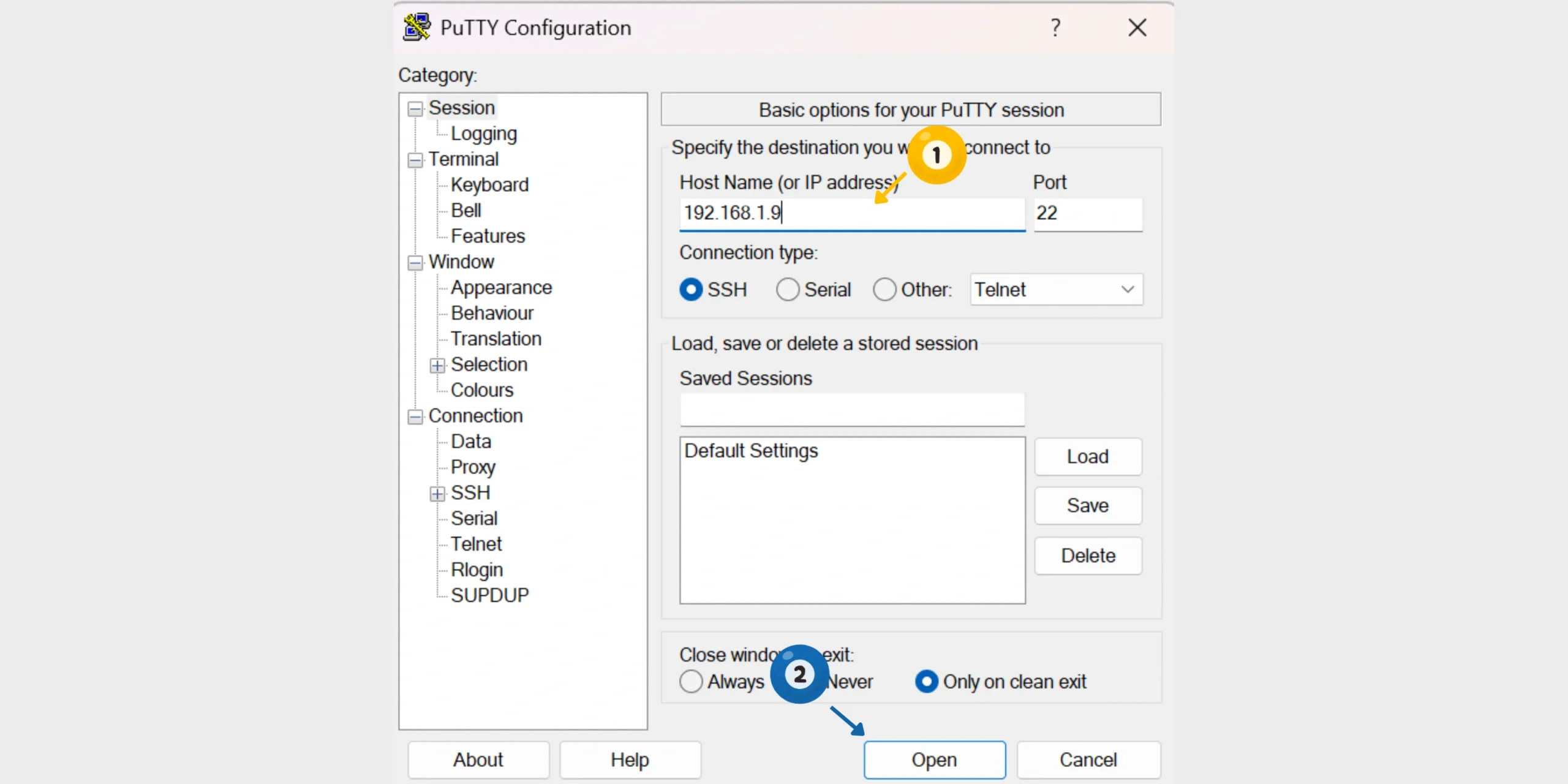1568x784 pixels.
Task: Click the PuTTY icon in title bar
Action: click(417, 28)
